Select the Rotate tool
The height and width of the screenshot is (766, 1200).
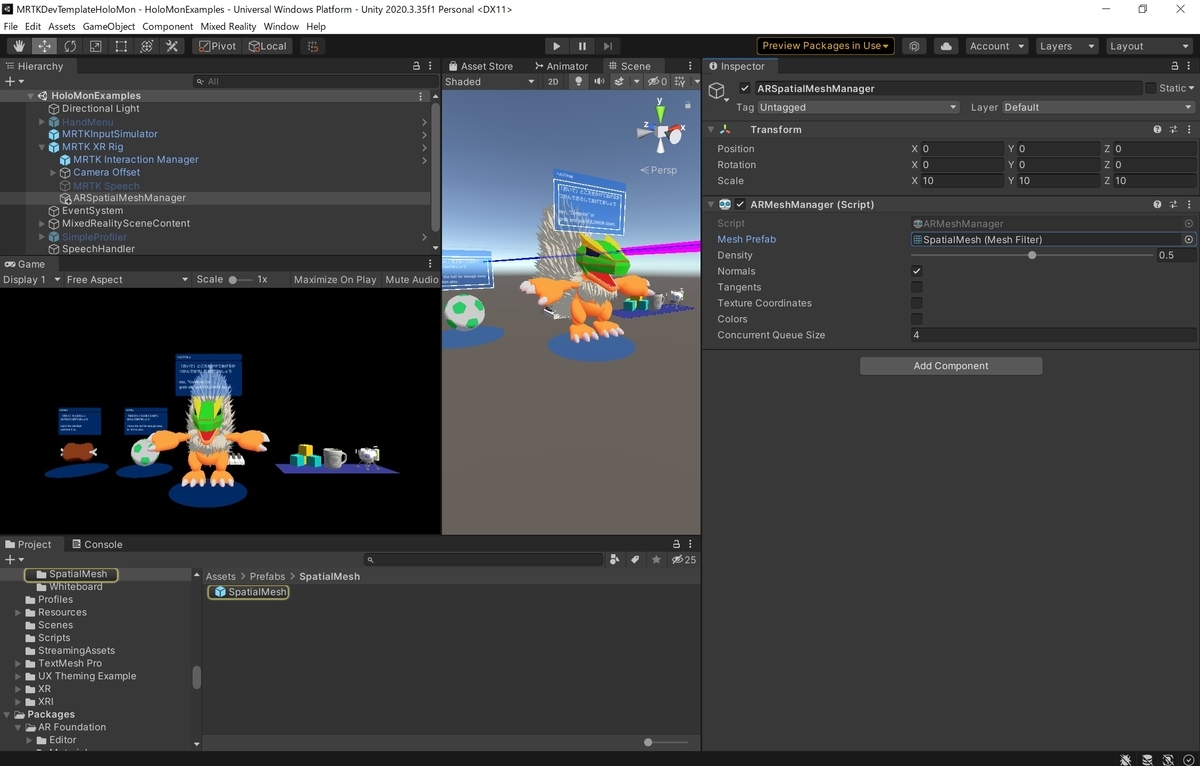[70, 46]
